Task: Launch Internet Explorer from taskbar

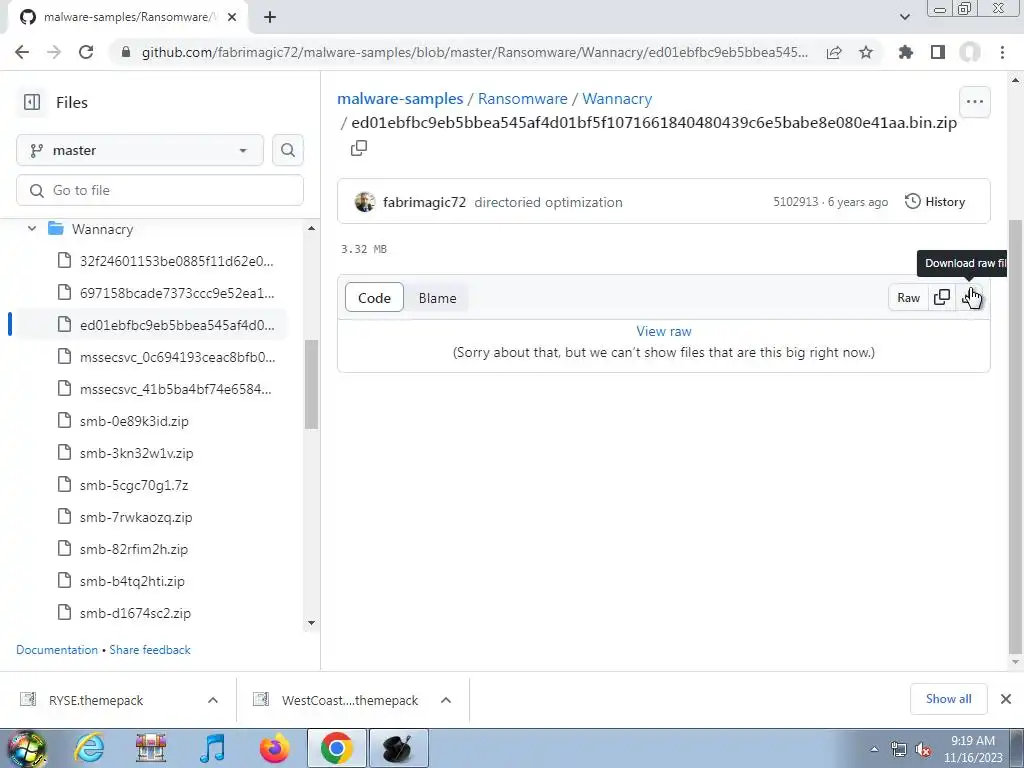Action: pyautogui.click(x=89, y=748)
